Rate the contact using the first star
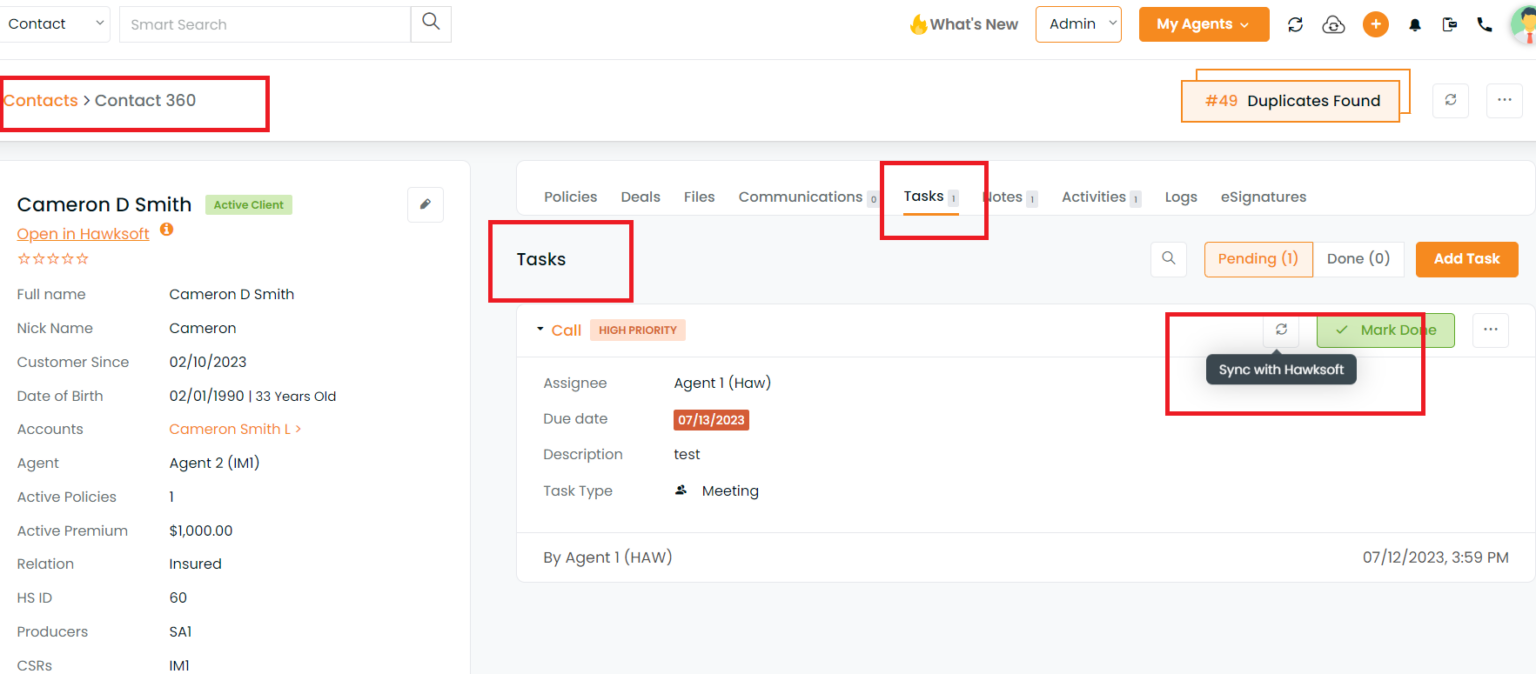Image resolution: width=1536 pixels, height=674 pixels. point(22,258)
